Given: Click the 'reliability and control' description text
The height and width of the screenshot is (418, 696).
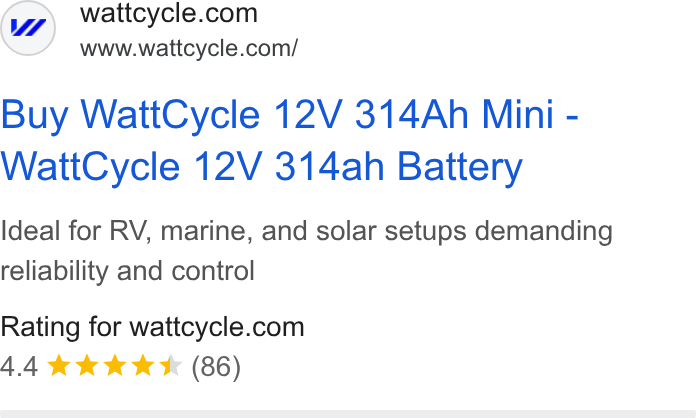Looking at the screenshot, I should tap(127, 271).
